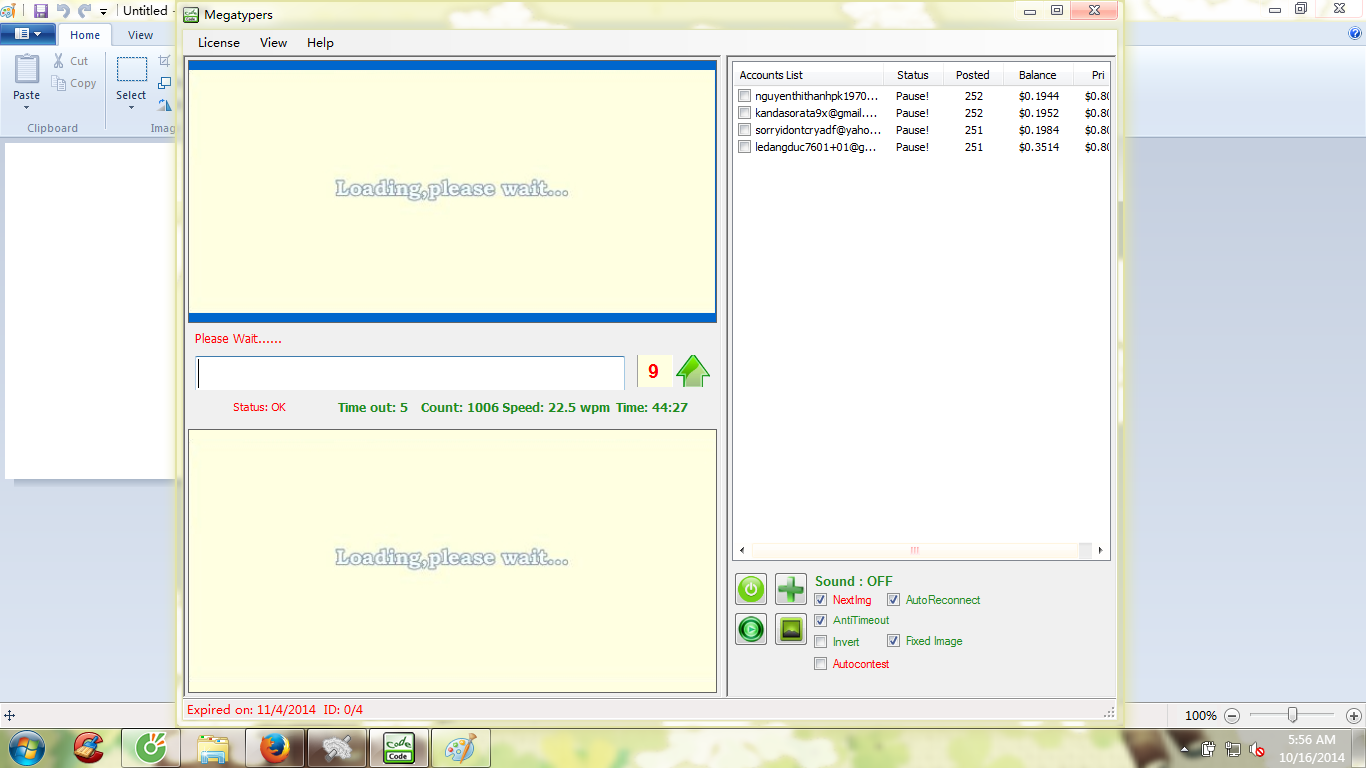Image resolution: width=1366 pixels, height=768 pixels.
Task: Switch to the Home tab in Paint
Action: [x=85, y=35]
